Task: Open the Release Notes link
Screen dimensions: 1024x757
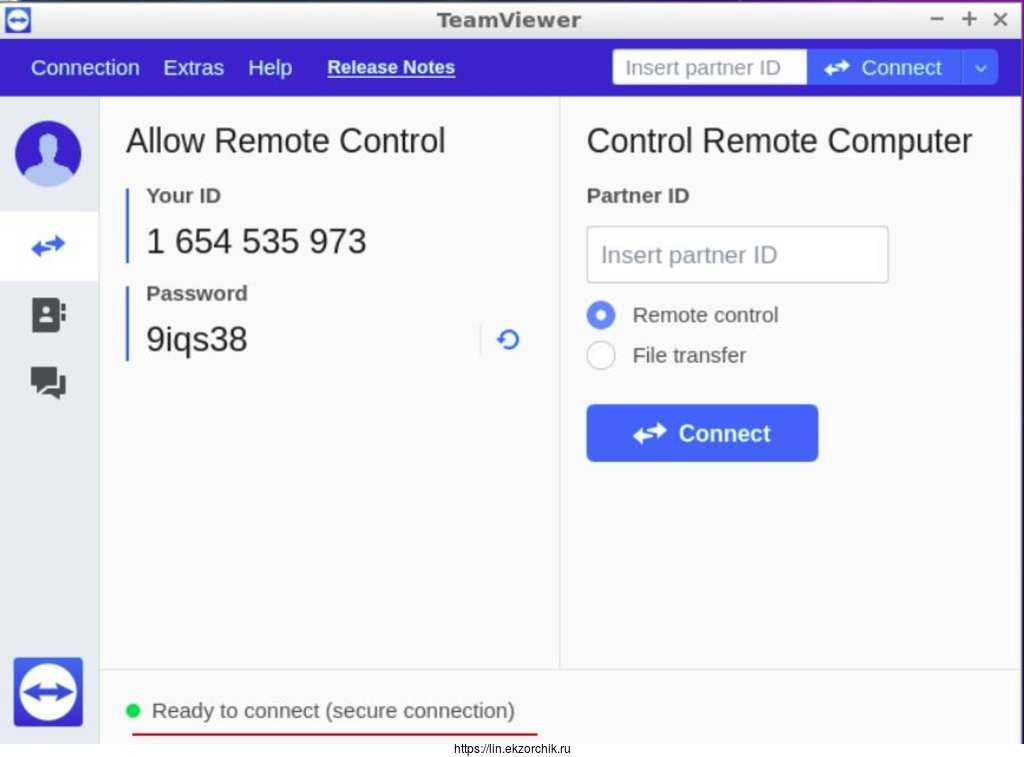Action: pos(391,68)
